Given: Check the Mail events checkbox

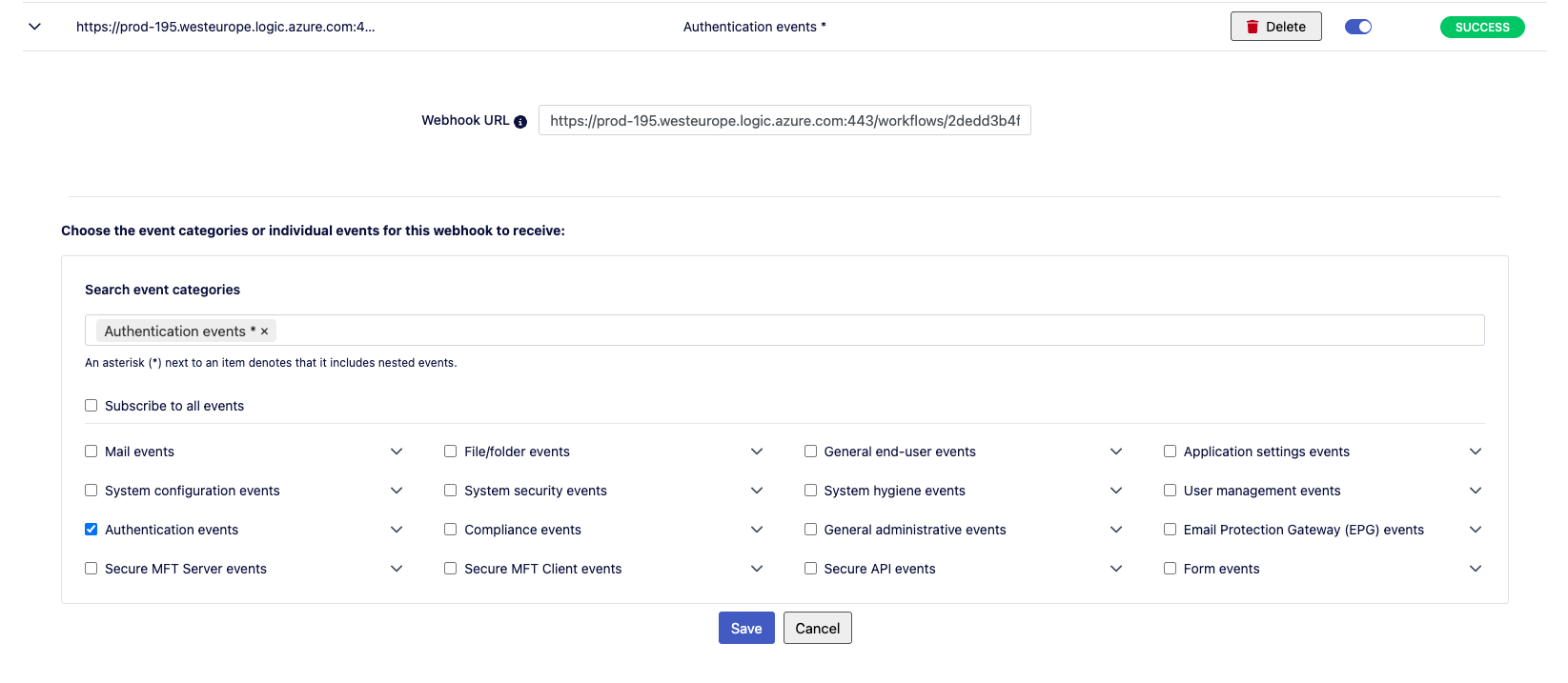Looking at the screenshot, I should point(92,452).
